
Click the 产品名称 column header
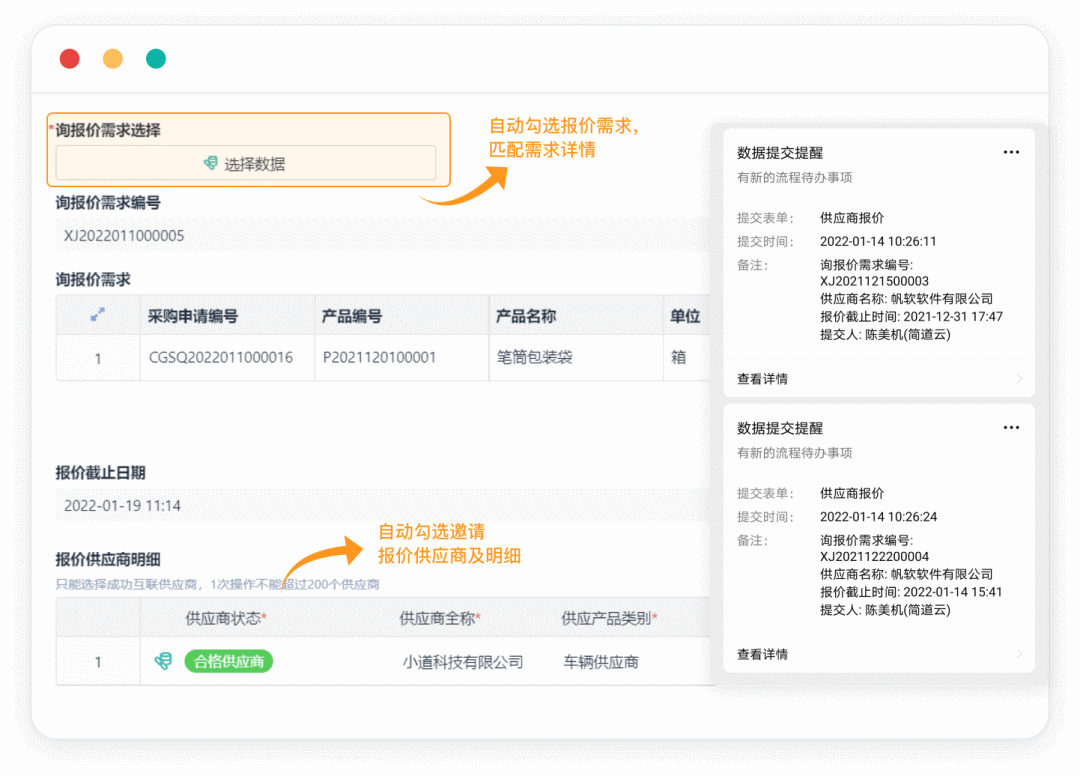click(526, 316)
